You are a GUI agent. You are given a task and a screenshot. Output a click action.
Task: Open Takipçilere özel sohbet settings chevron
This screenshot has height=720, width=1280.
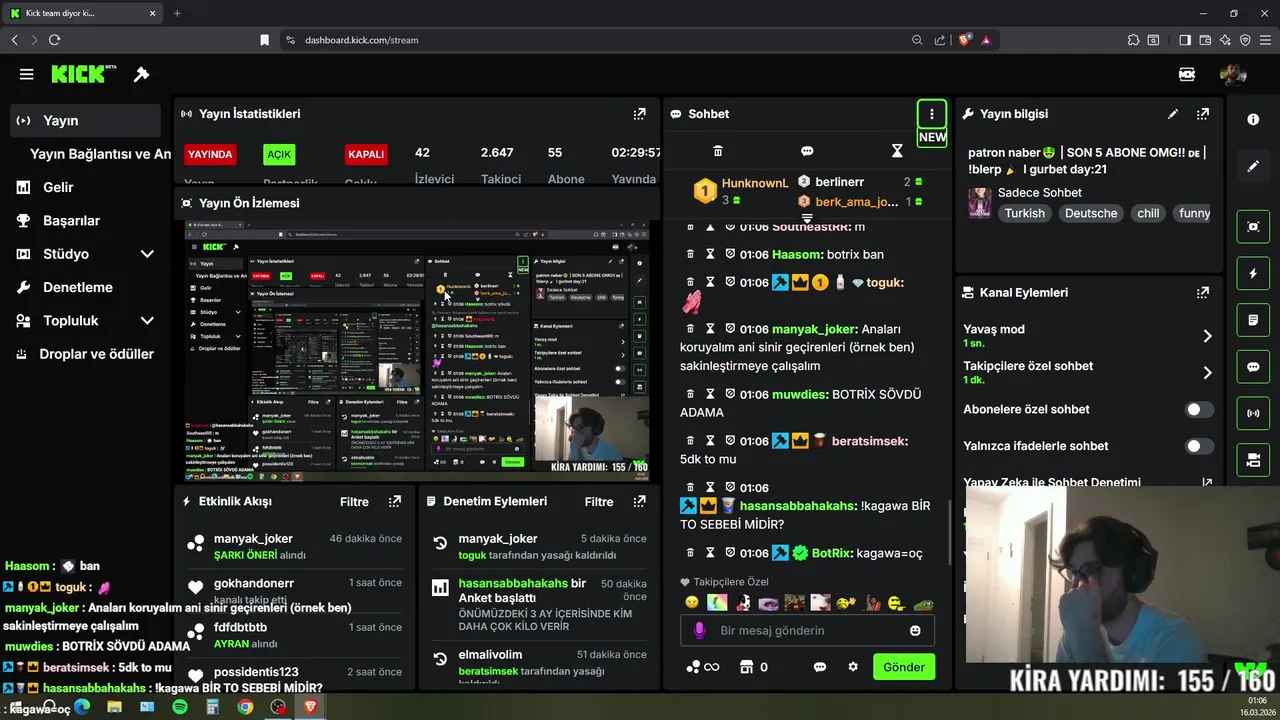click(1207, 373)
